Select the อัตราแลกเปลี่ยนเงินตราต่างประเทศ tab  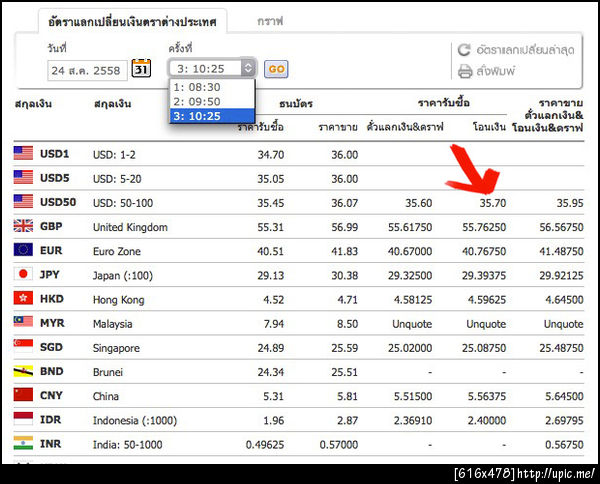click(132, 22)
